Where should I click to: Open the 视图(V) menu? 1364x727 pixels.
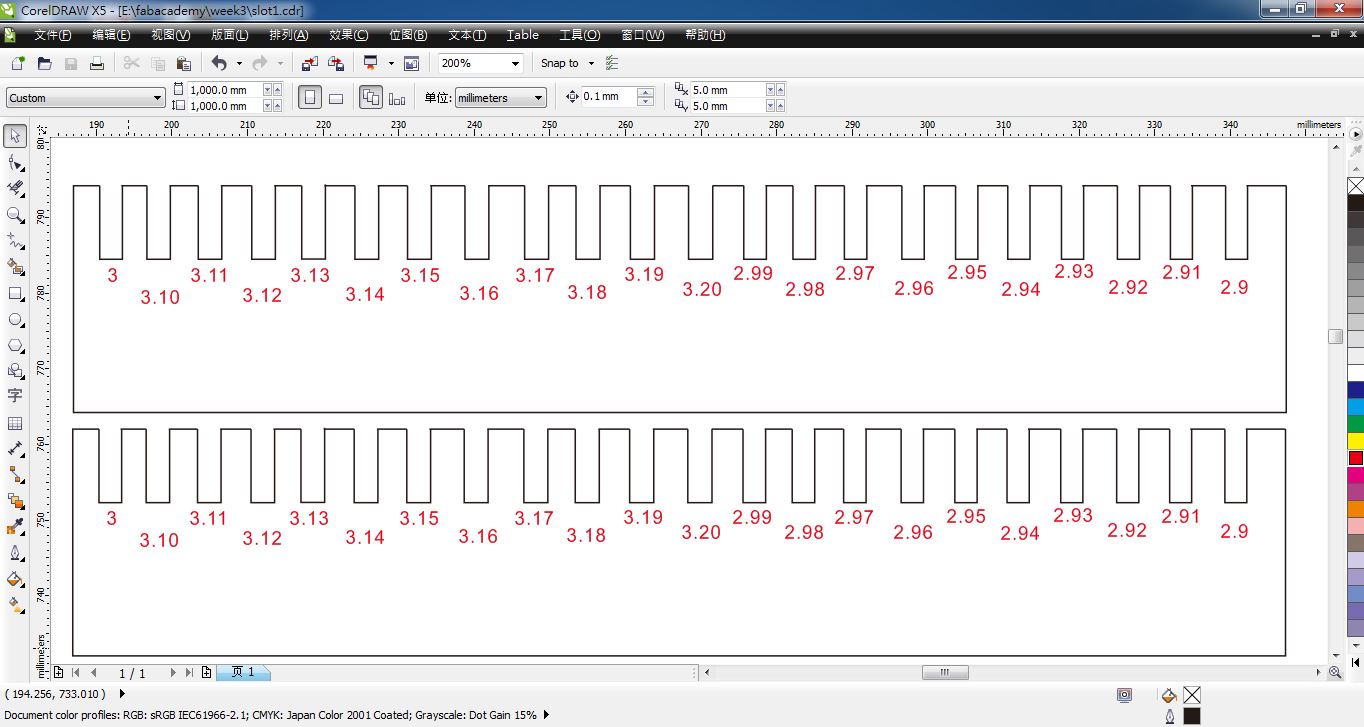[170, 35]
